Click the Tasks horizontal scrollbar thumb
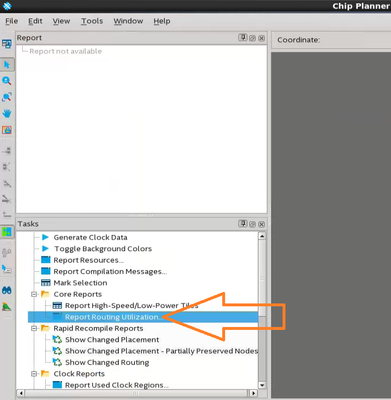This screenshot has height=400, width=391. tap(135, 393)
